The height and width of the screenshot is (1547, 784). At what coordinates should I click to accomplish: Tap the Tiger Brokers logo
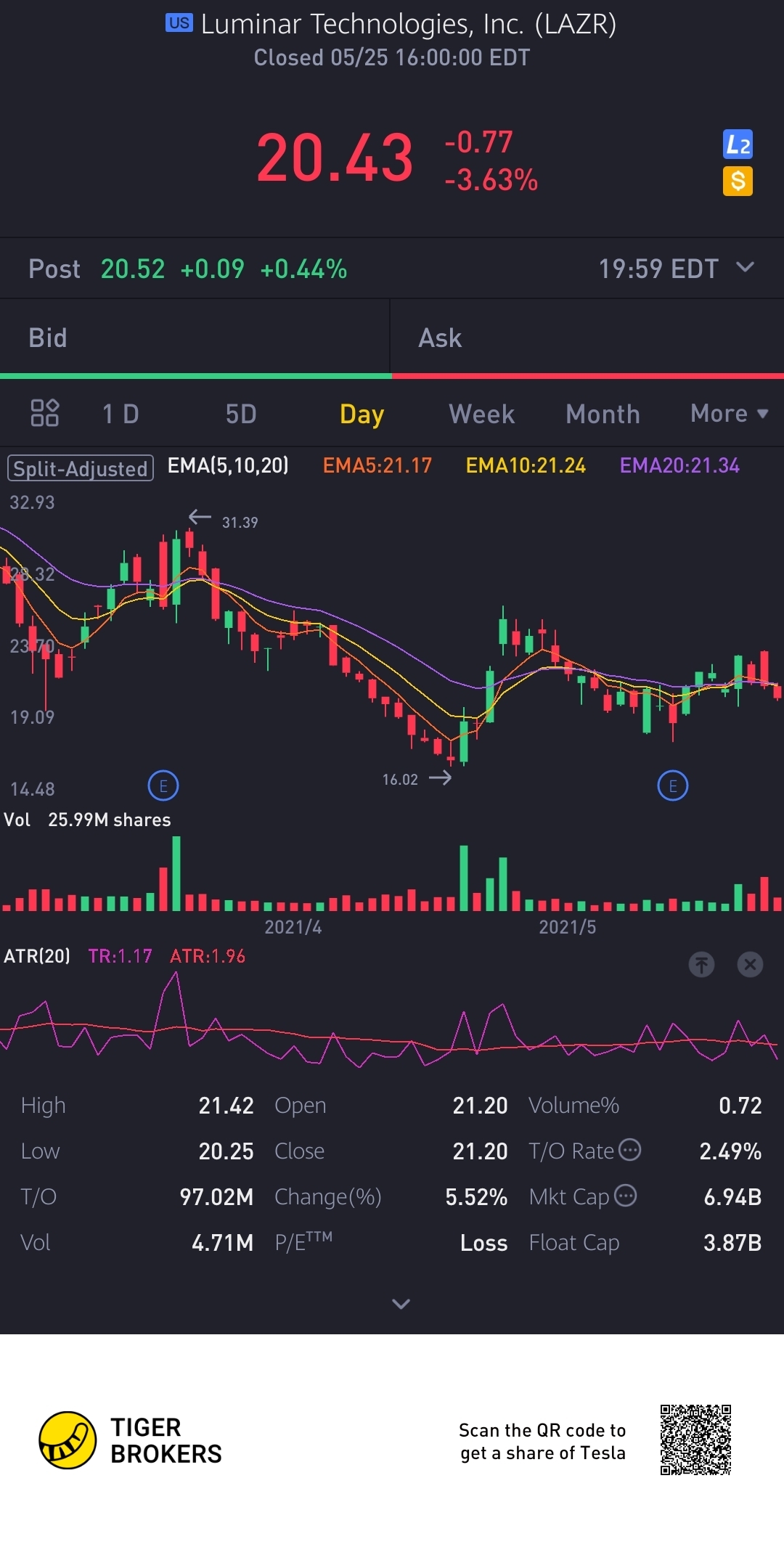point(68,1440)
